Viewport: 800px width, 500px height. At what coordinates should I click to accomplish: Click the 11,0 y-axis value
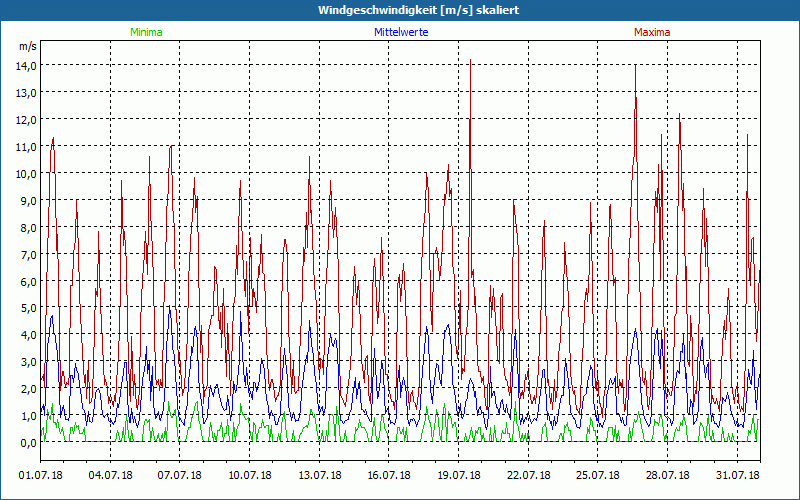[28, 146]
